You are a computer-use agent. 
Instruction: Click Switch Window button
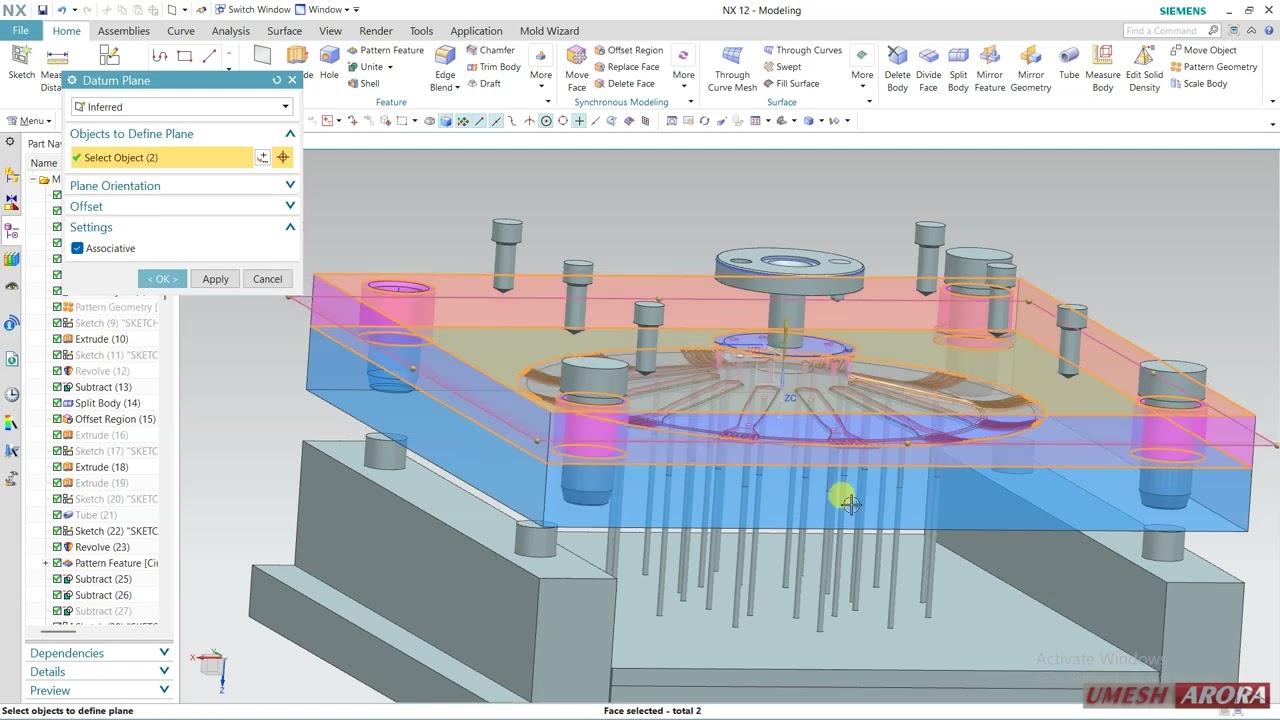click(252, 10)
